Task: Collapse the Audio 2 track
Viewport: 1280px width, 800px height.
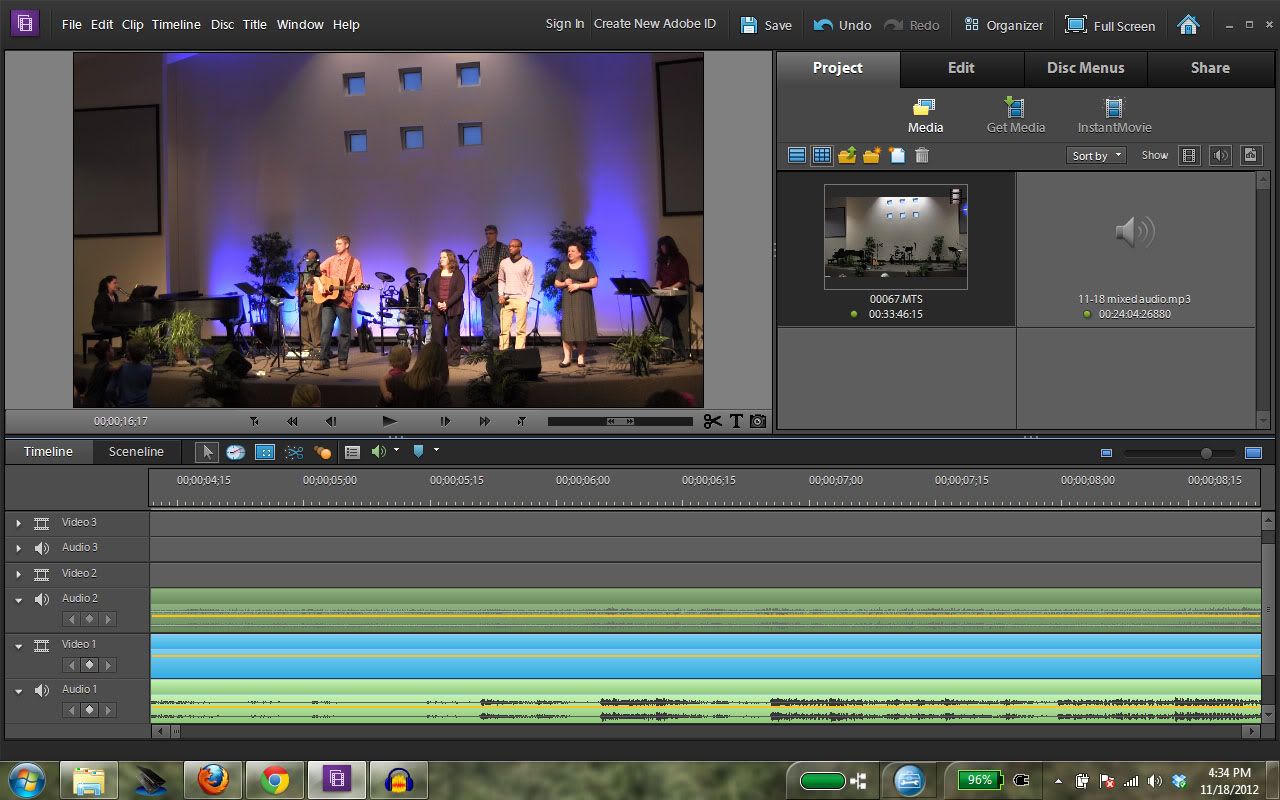Action: [18, 600]
